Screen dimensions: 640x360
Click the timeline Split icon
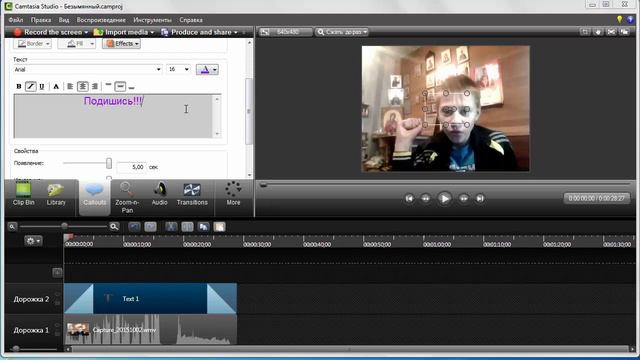(x=187, y=227)
